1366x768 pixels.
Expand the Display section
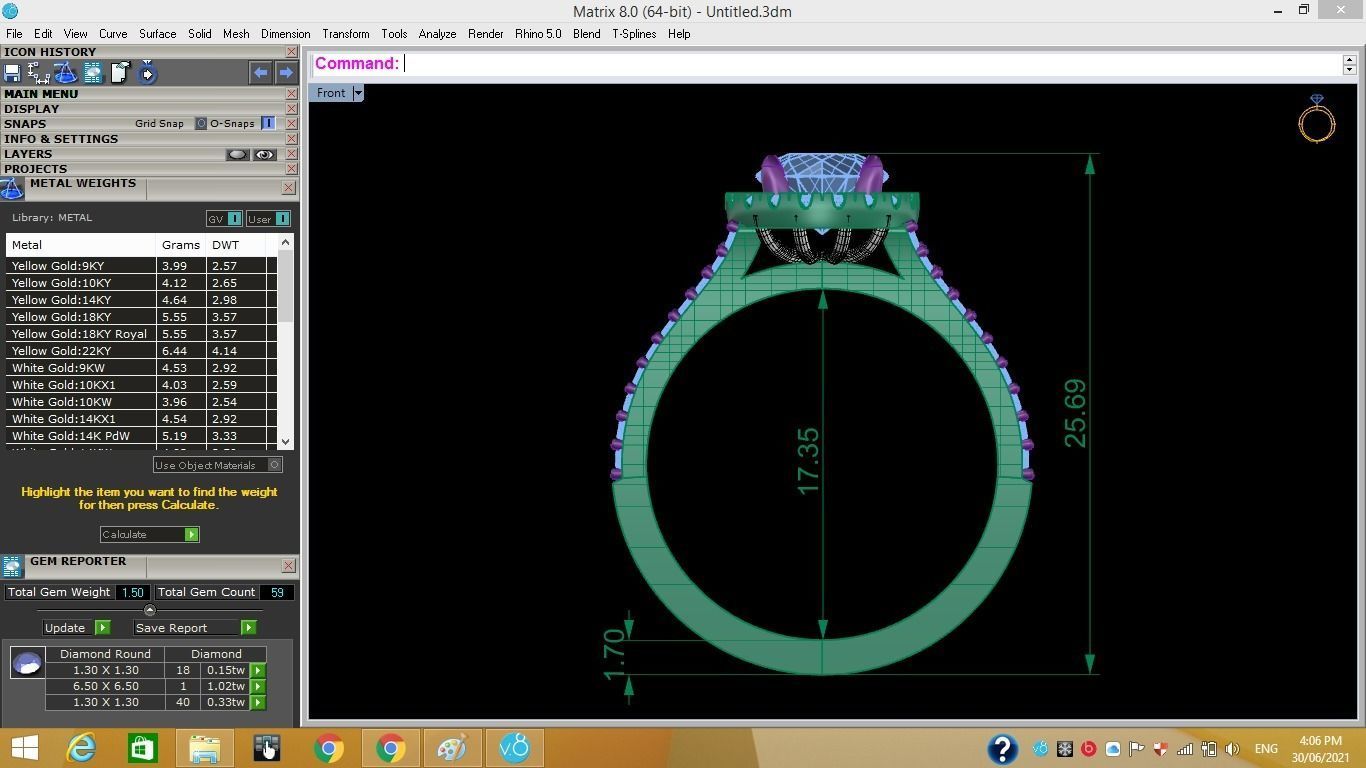tap(31, 109)
